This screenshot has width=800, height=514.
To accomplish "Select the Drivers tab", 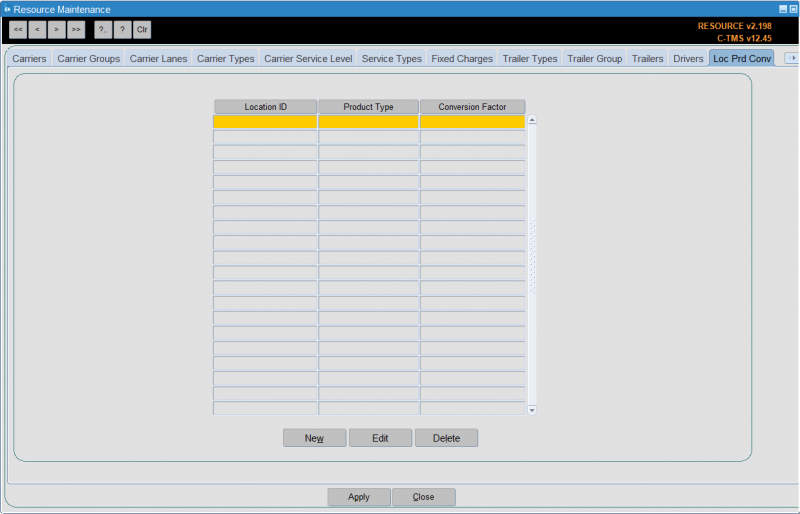I will tap(688, 58).
